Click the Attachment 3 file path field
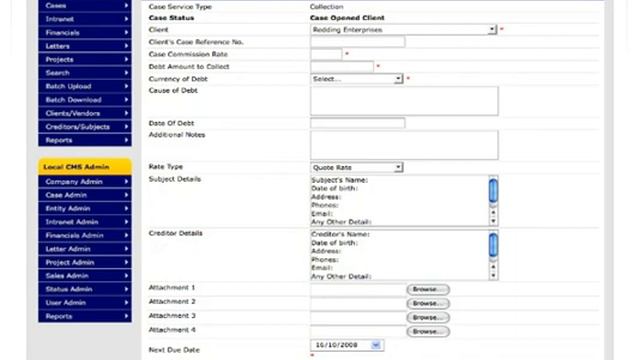The image size is (640, 360). coord(358,317)
